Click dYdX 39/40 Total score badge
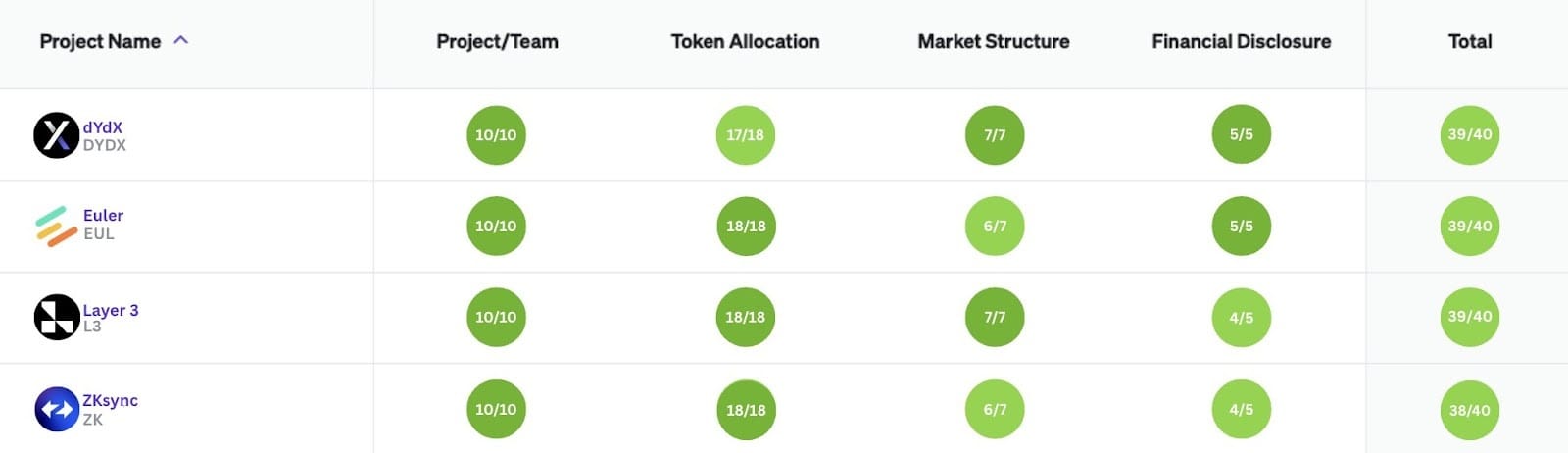The height and width of the screenshot is (453, 1568). pyautogui.click(x=1470, y=134)
